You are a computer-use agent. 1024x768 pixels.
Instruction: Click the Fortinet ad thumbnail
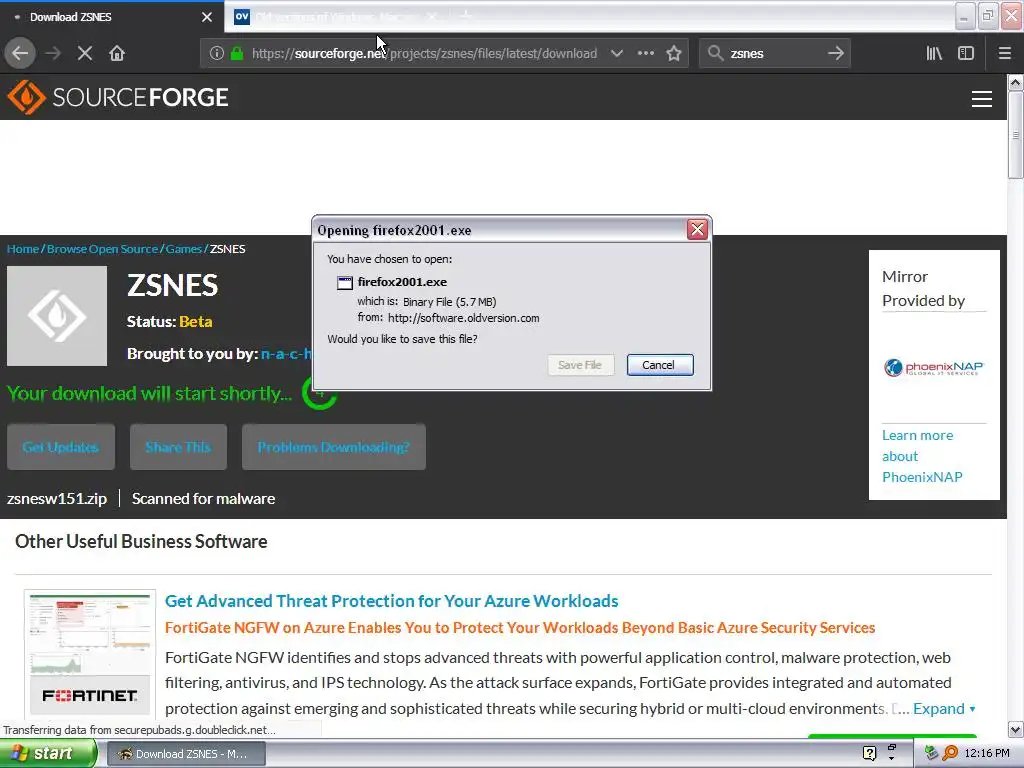(x=90, y=653)
